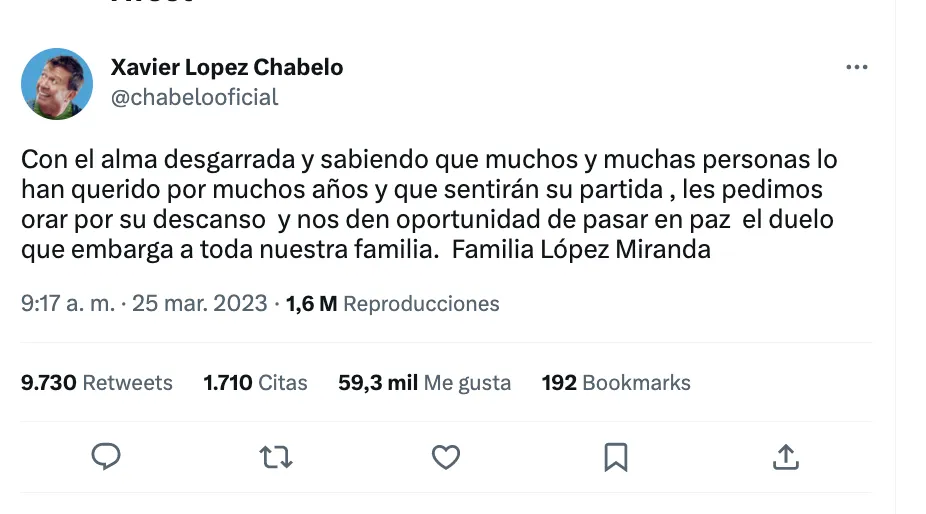Click the tweet text "Con el alma desgarrada"
The width and height of the screenshot is (926, 514).
tap(143, 160)
